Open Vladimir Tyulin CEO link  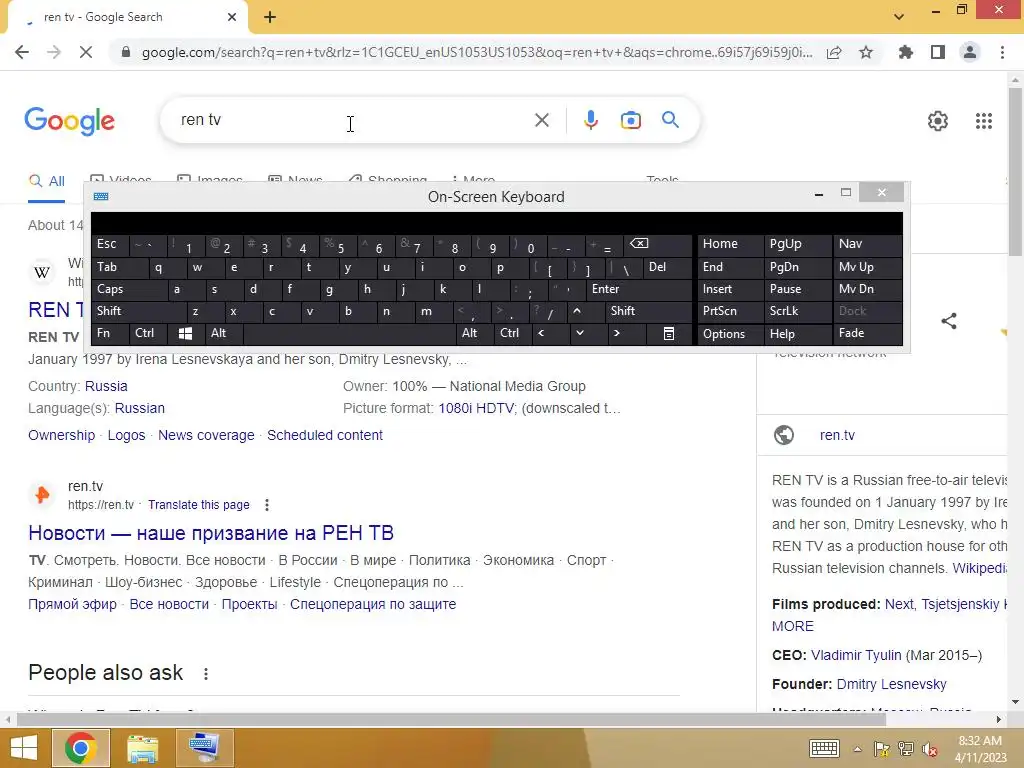pyautogui.click(x=856, y=655)
